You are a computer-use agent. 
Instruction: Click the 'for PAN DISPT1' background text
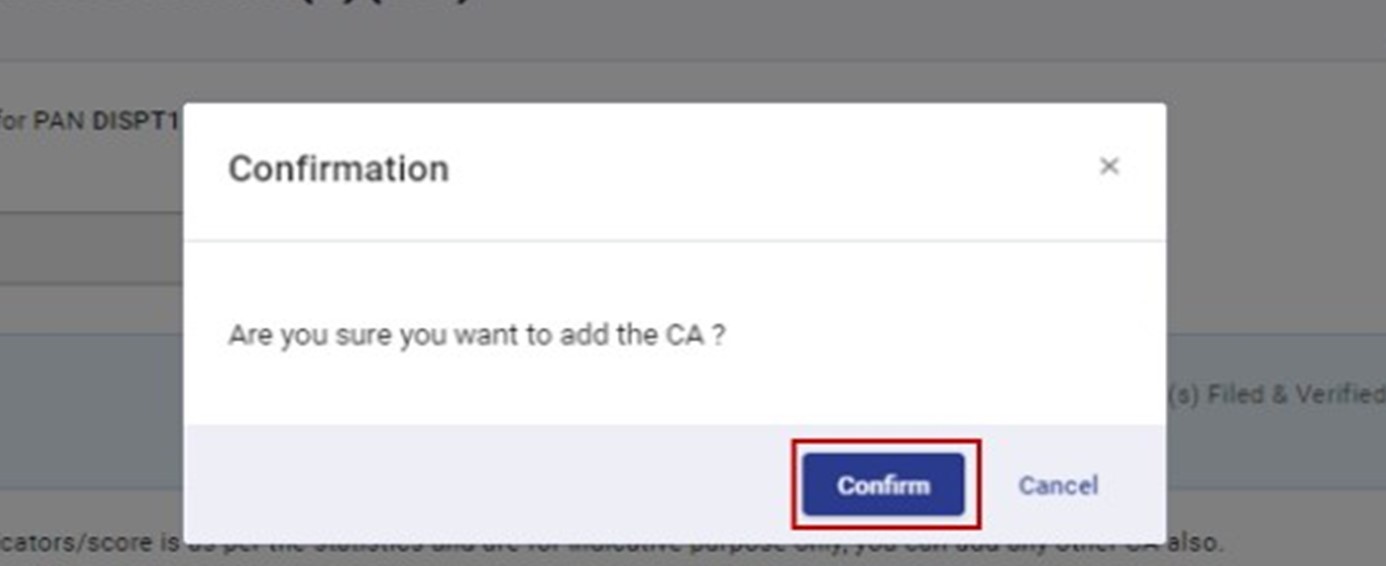tap(90, 121)
